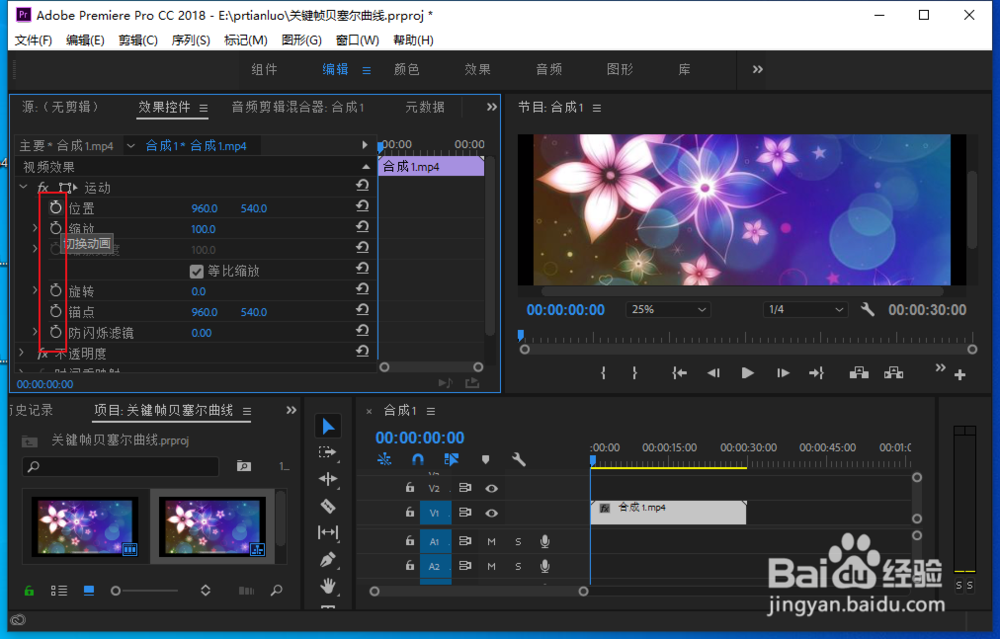Select the Selection arrow tool
This screenshot has width=1000, height=639.
click(328, 426)
